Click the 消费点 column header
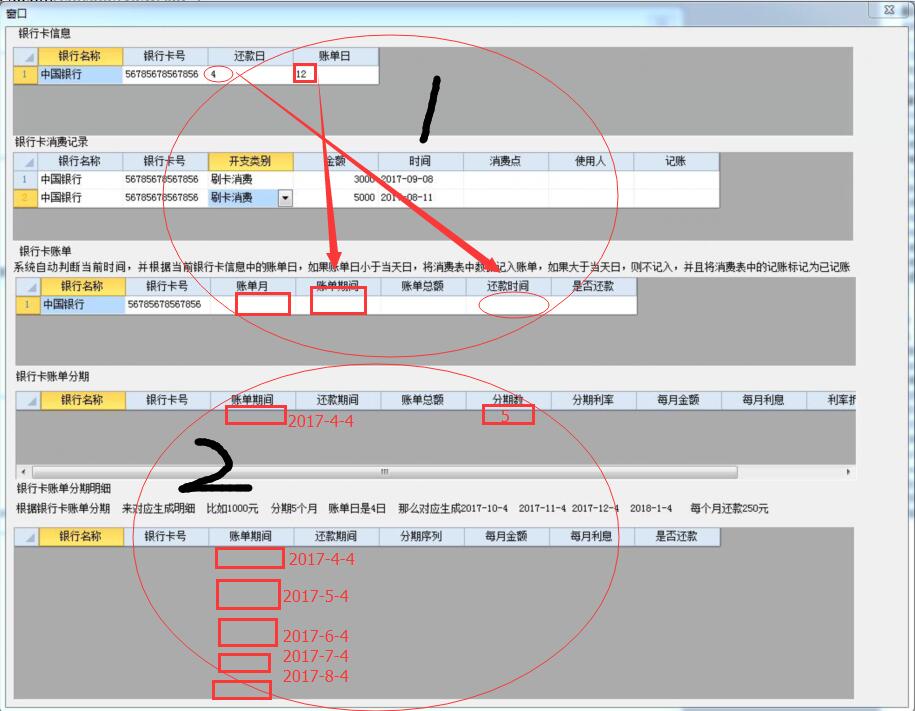This screenshot has width=915, height=711. (505, 161)
